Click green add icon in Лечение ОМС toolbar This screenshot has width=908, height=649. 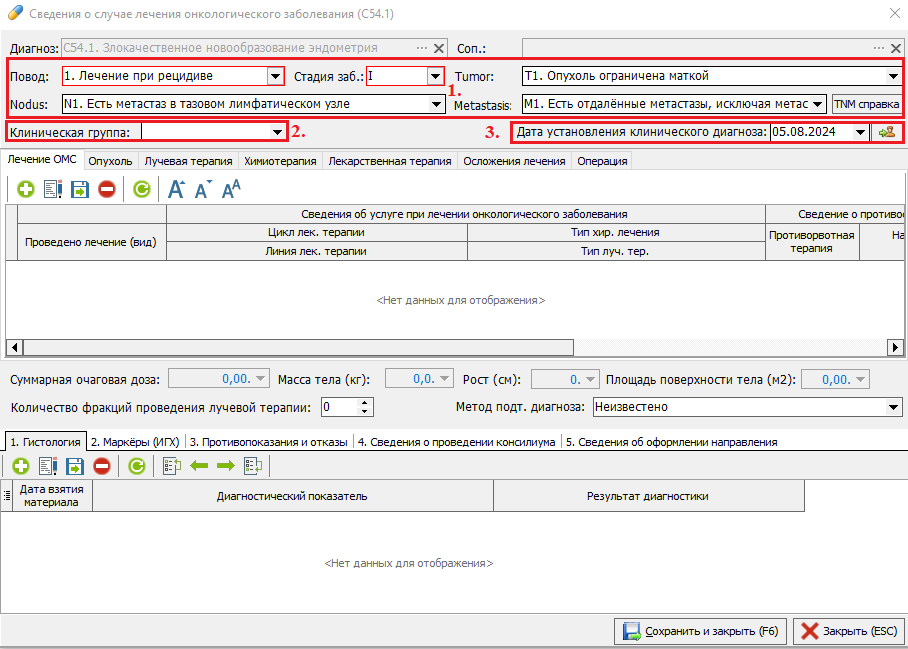pyautogui.click(x=25, y=189)
